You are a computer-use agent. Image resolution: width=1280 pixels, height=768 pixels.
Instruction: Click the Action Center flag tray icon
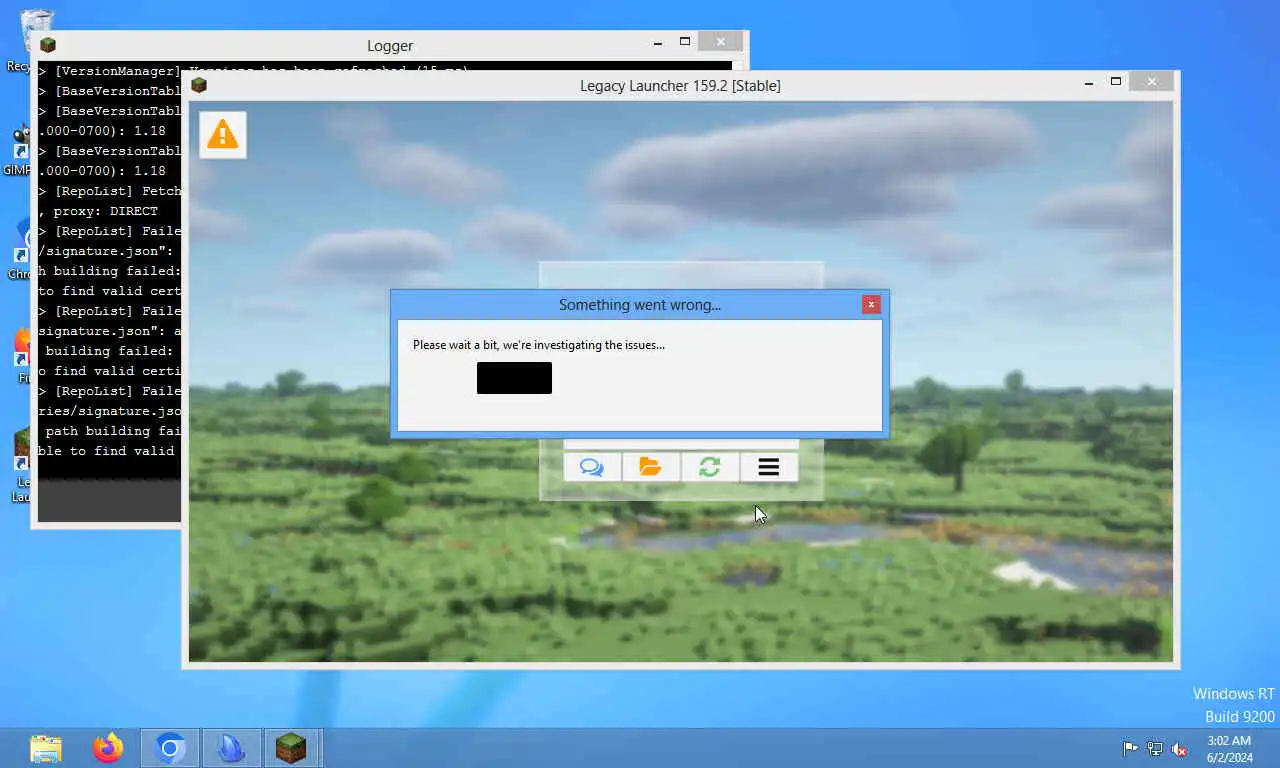coord(1130,748)
